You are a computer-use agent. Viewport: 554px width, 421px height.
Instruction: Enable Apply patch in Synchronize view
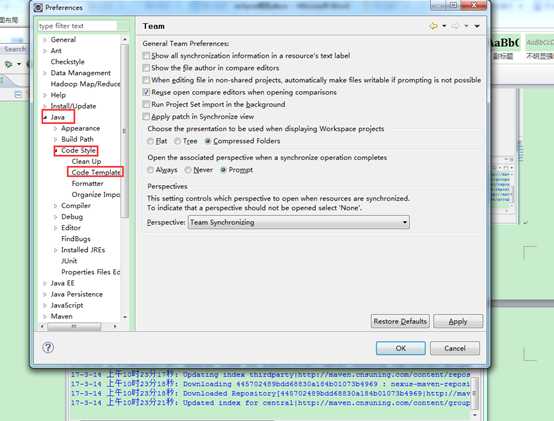pos(146,117)
